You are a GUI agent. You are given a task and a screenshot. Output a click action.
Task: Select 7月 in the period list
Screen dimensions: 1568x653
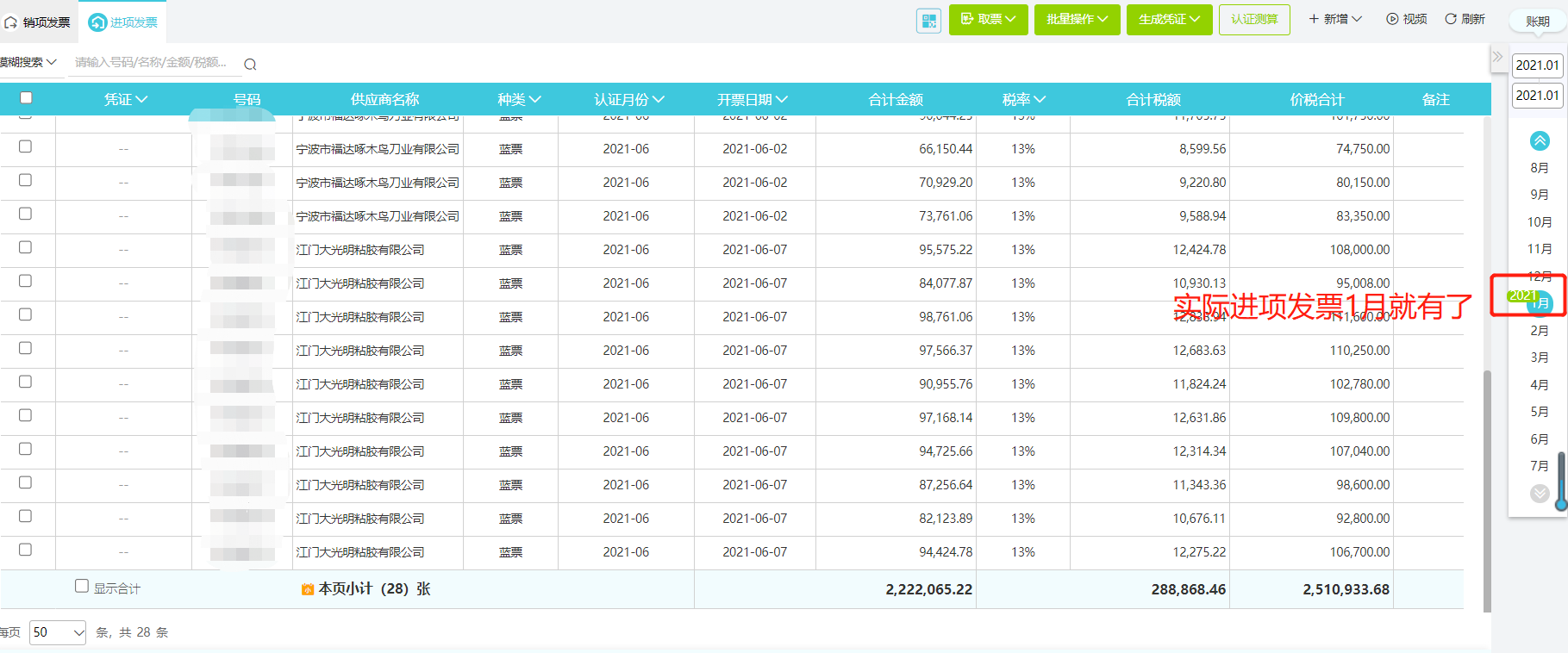(1540, 466)
